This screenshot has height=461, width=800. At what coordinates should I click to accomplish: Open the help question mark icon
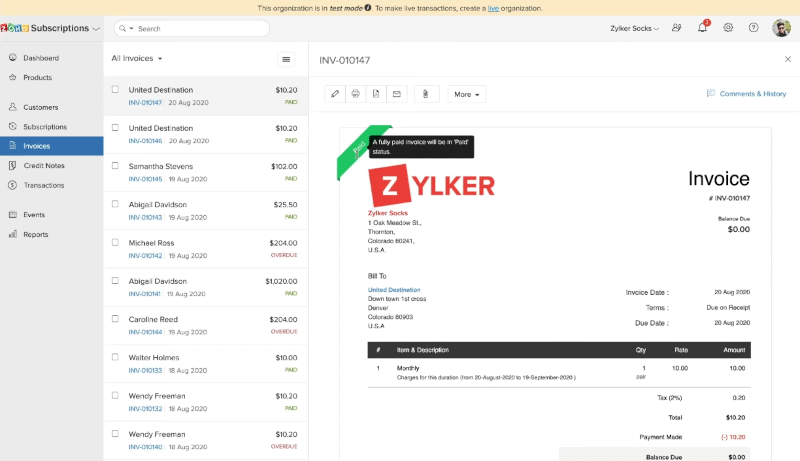pos(754,28)
